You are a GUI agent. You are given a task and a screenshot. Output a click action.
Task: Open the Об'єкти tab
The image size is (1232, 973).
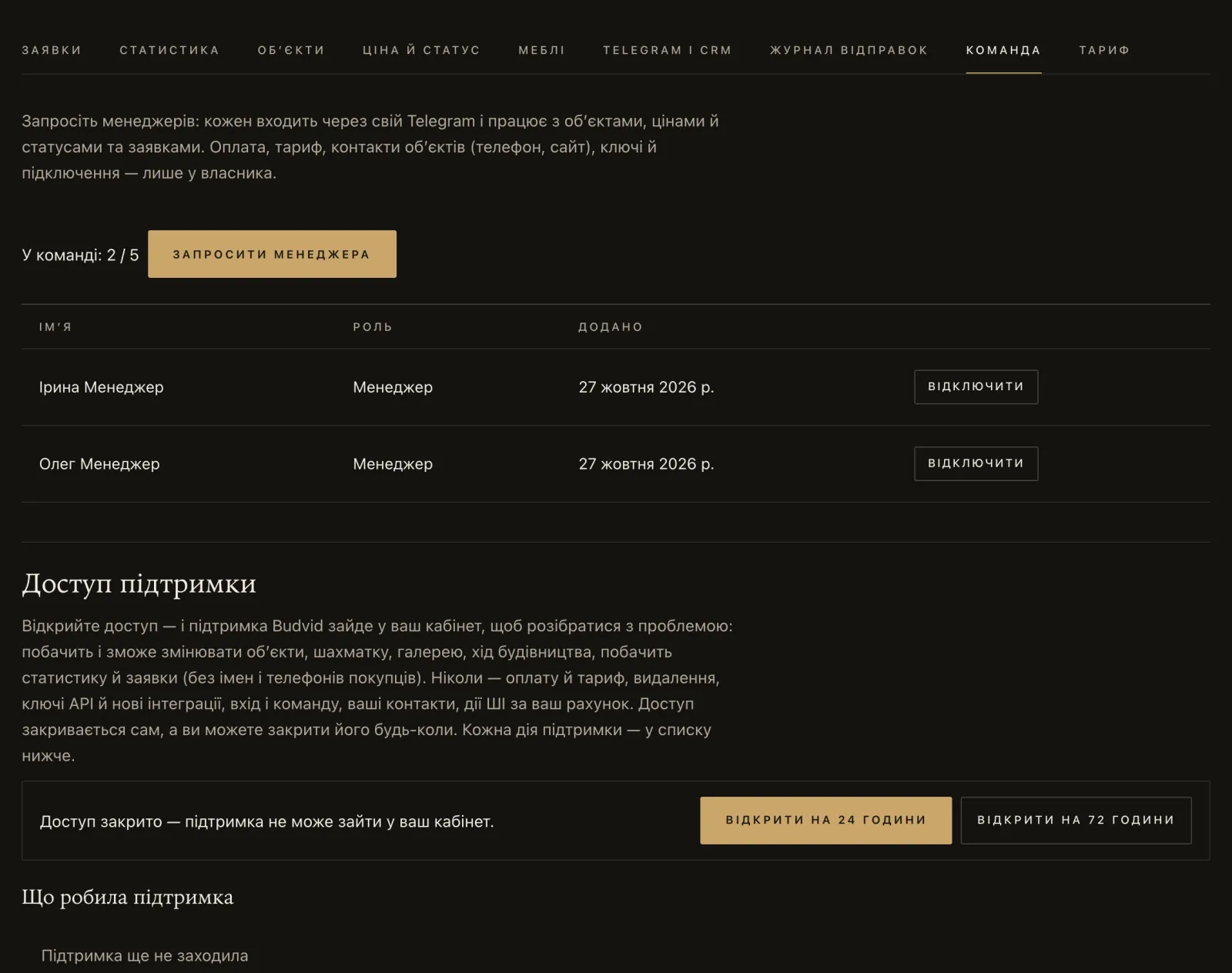[291, 50]
